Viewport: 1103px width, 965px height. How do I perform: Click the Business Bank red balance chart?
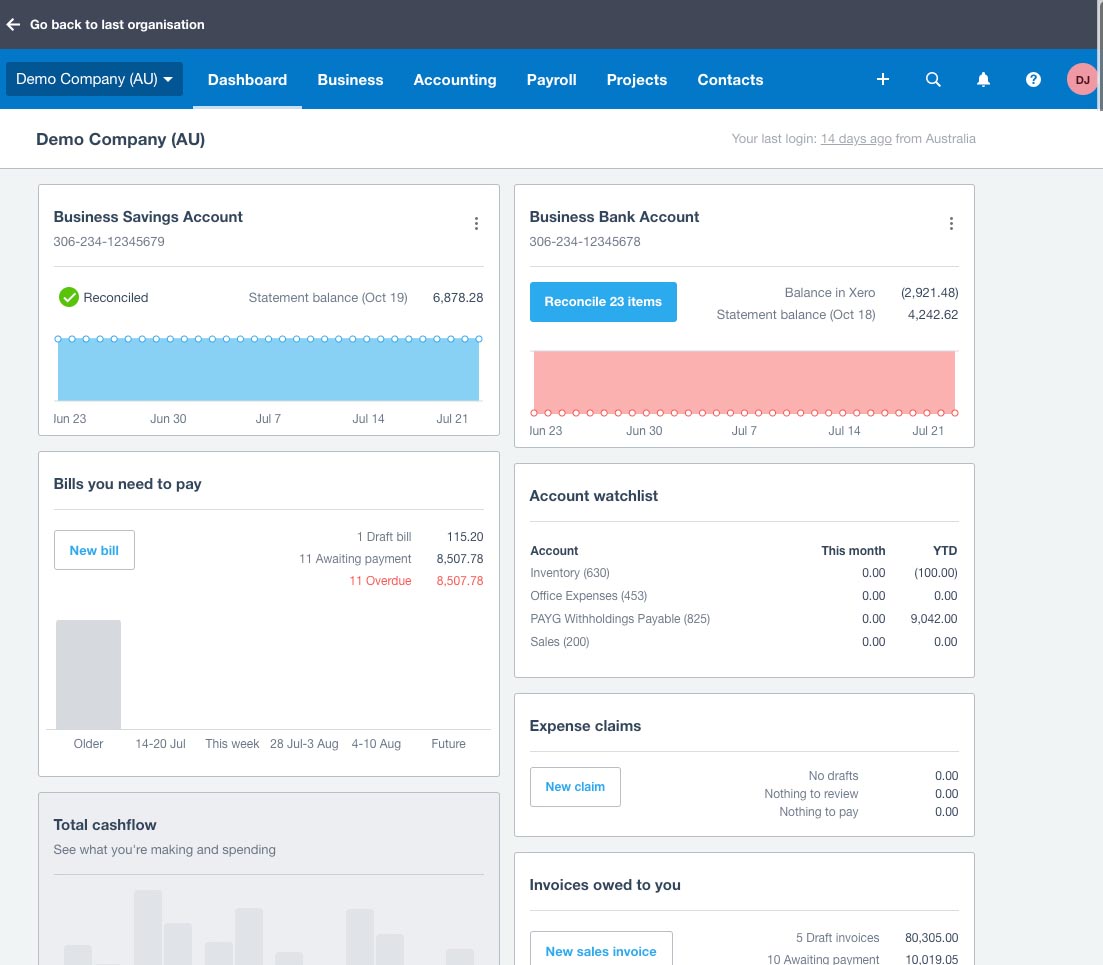click(x=744, y=381)
